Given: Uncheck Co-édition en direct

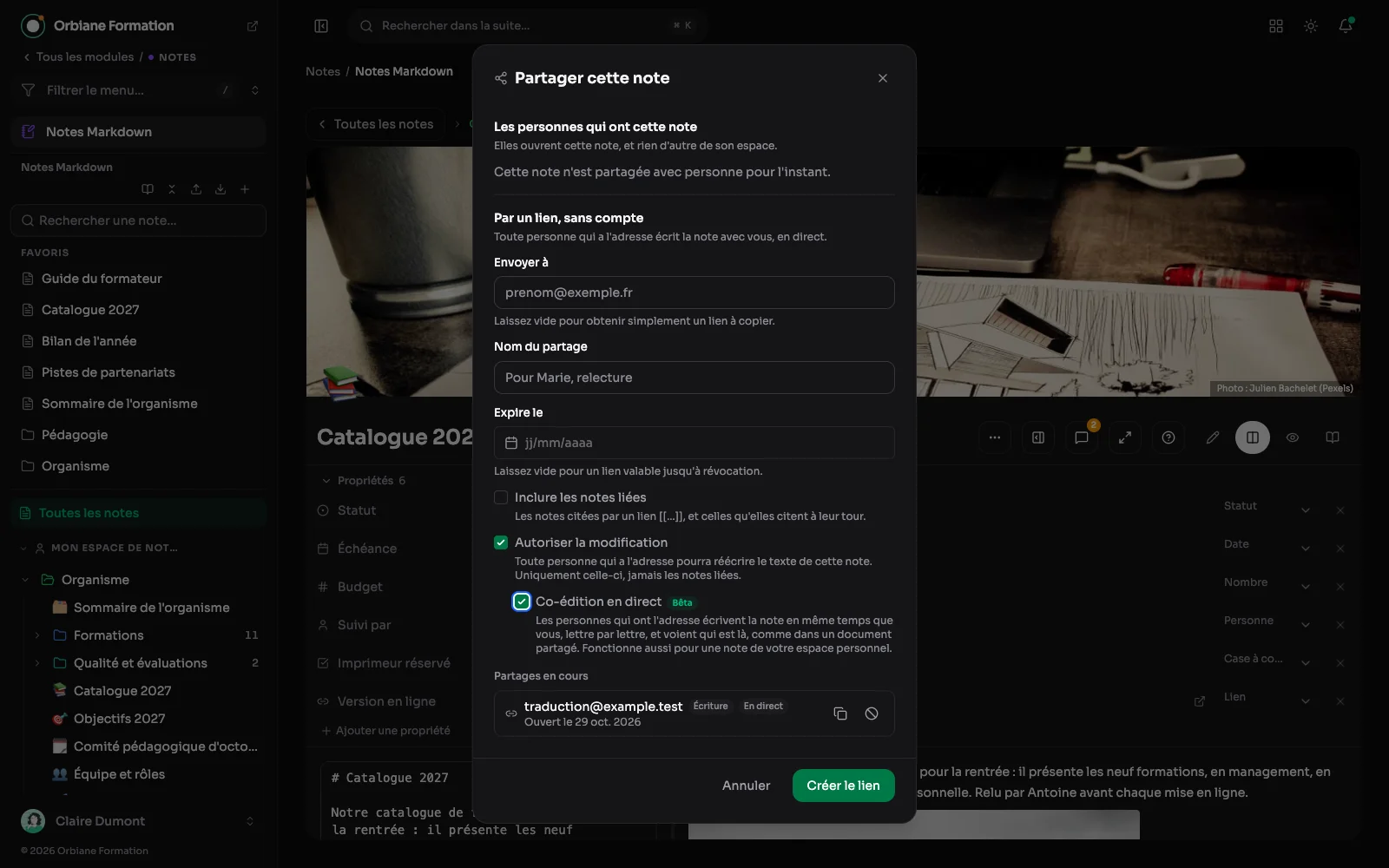Looking at the screenshot, I should (x=522, y=602).
